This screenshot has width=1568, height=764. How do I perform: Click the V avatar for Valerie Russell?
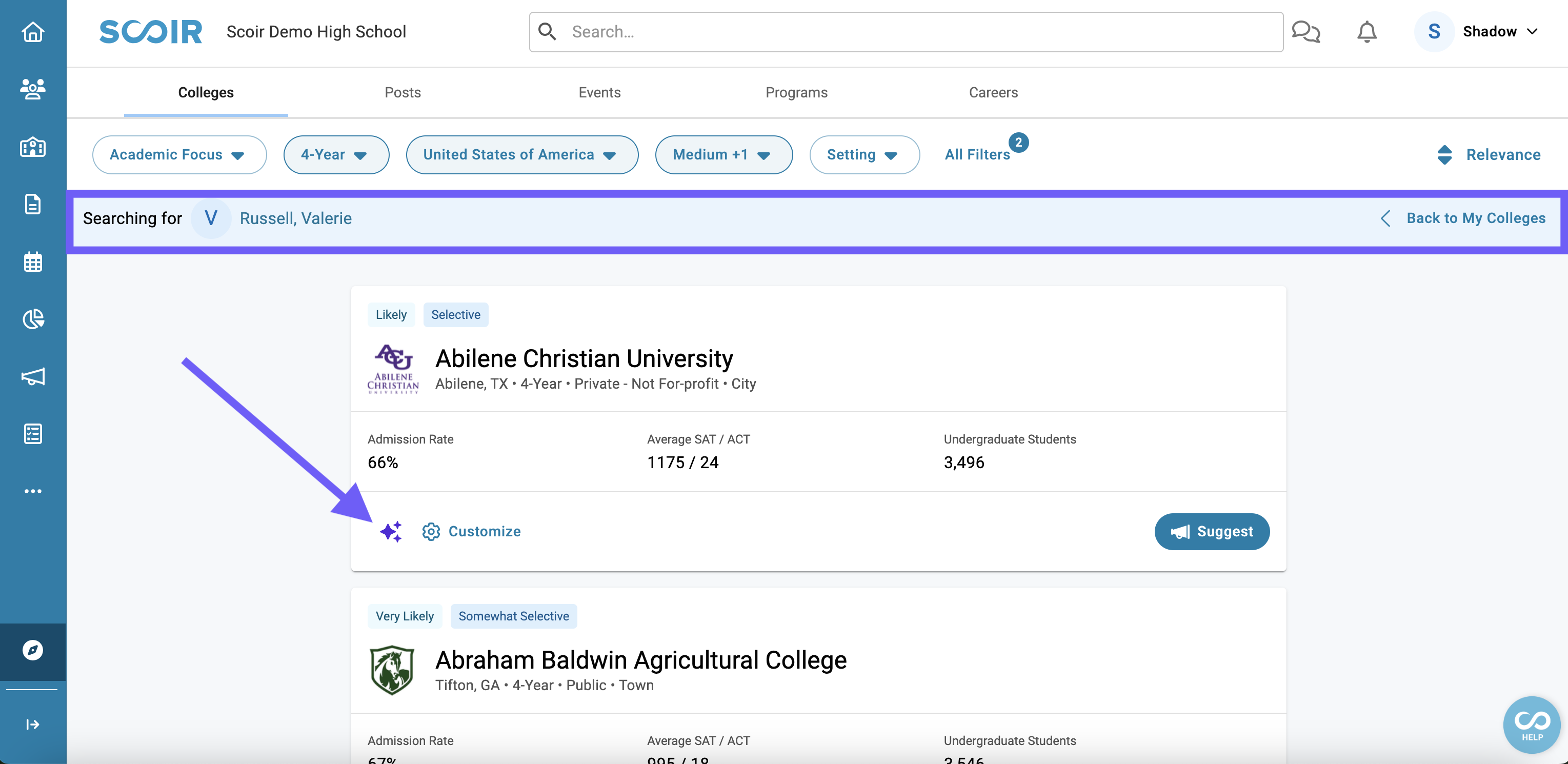[x=211, y=218]
